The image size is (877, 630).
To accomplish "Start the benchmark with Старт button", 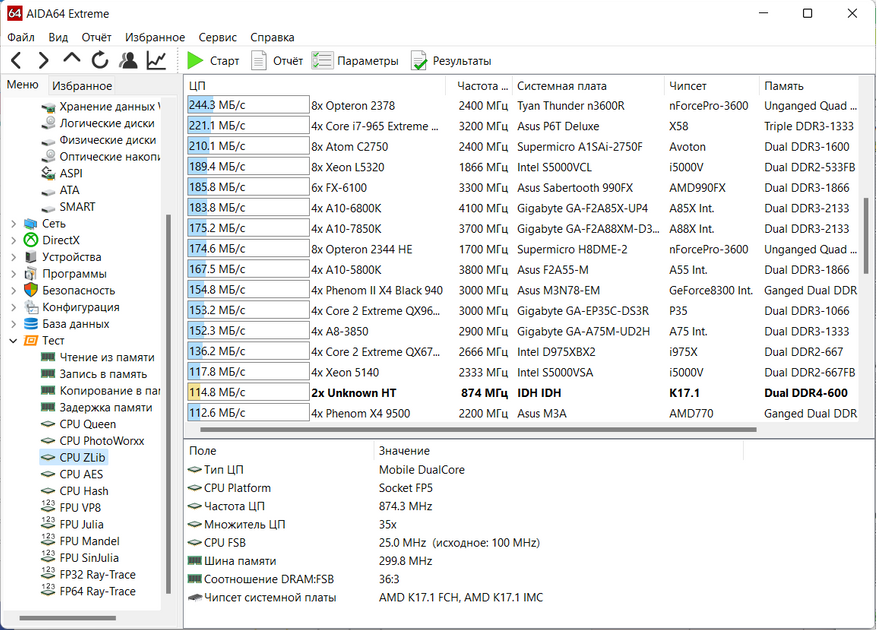I will 213,60.
